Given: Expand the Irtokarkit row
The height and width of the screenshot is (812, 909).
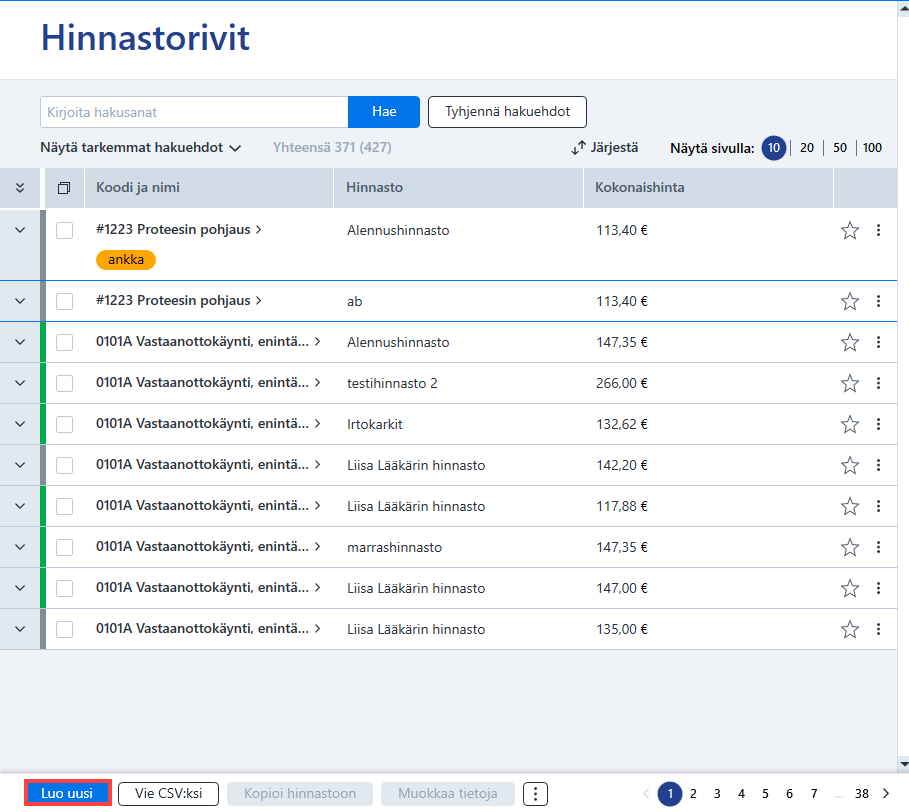Looking at the screenshot, I should click(x=20, y=424).
